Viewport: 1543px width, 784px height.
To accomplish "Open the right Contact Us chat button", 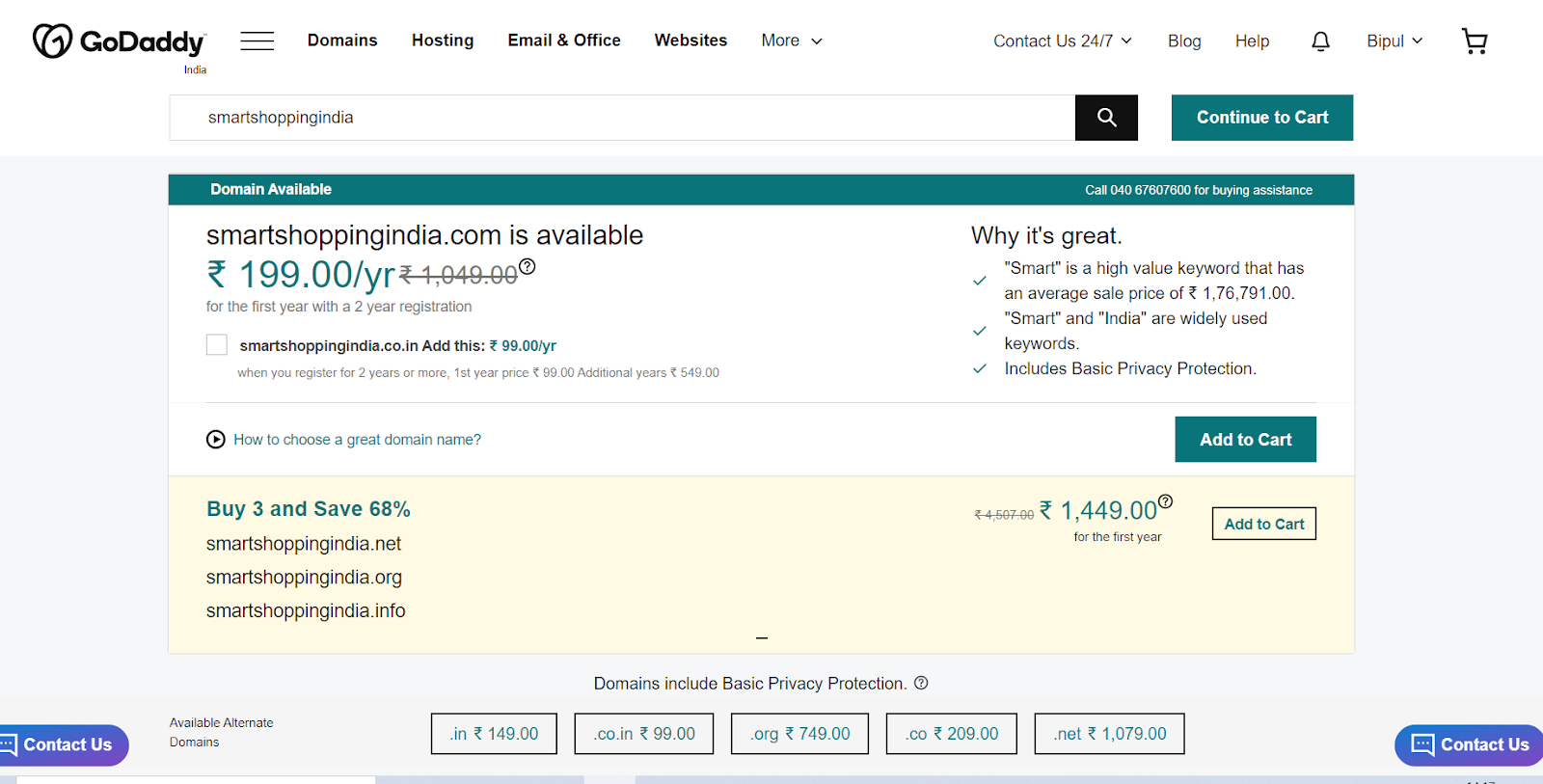I will (1469, 745).
